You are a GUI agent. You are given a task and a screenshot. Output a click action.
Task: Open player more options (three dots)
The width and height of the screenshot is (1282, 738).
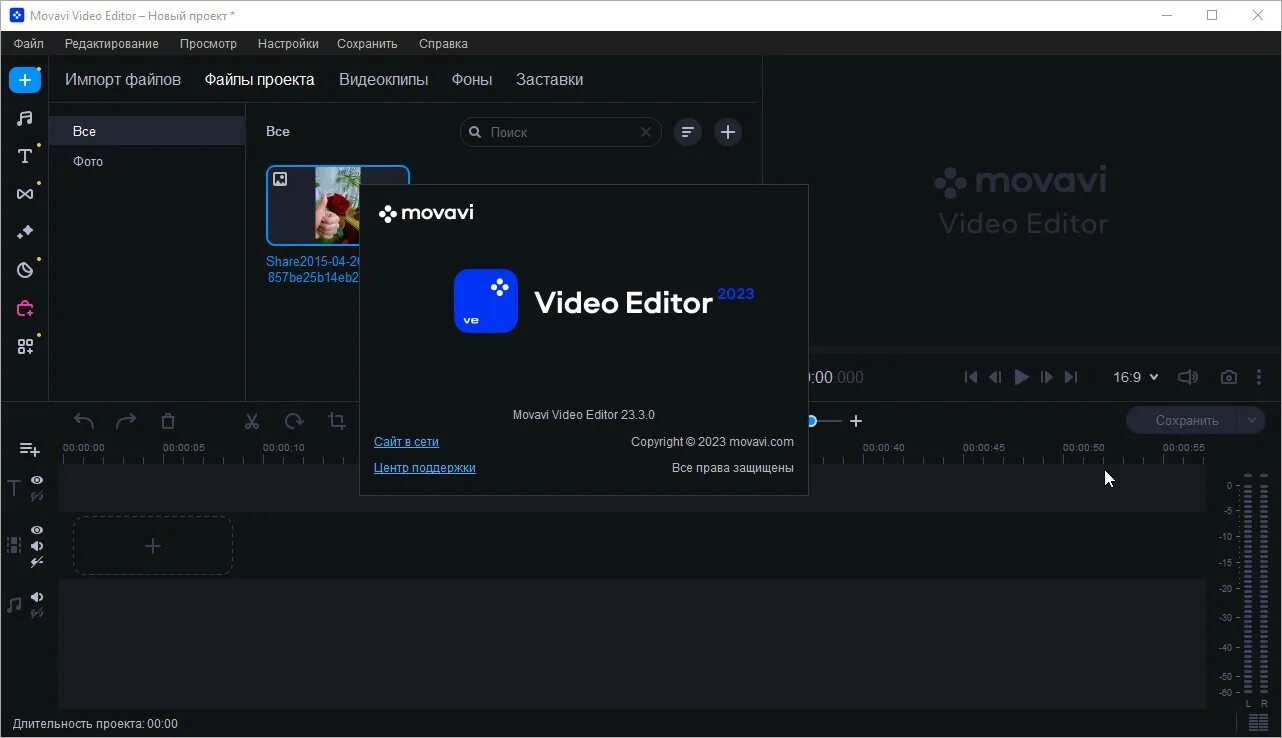(x=1259, y=377)
